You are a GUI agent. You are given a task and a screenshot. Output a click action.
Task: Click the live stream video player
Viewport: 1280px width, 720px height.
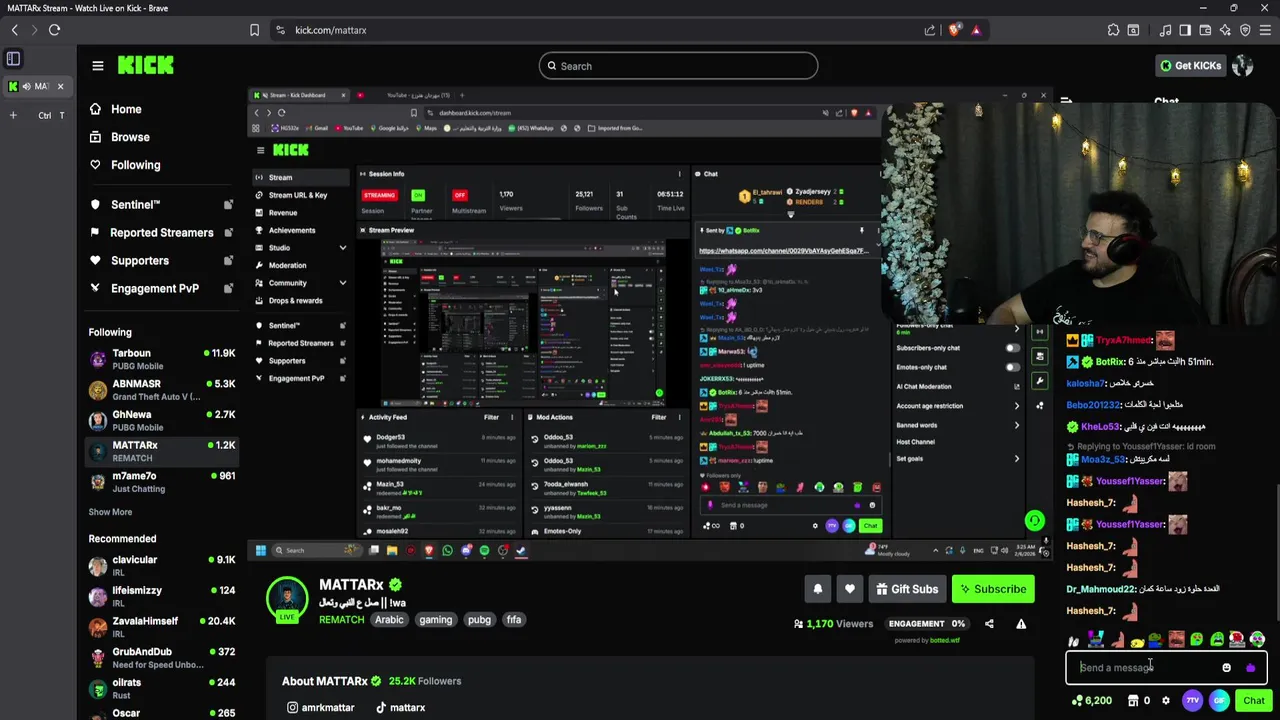[649, 324]
